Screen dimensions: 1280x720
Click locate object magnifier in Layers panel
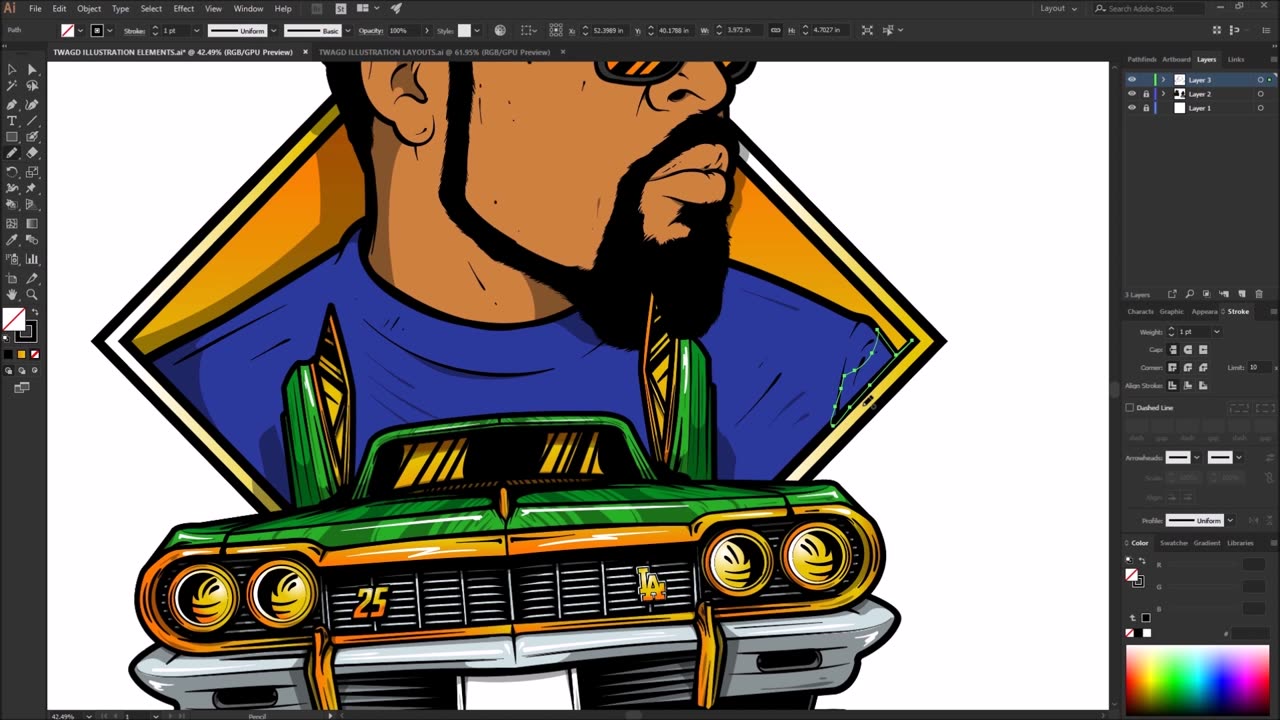pyautogui.click(x=1189, y=294)
